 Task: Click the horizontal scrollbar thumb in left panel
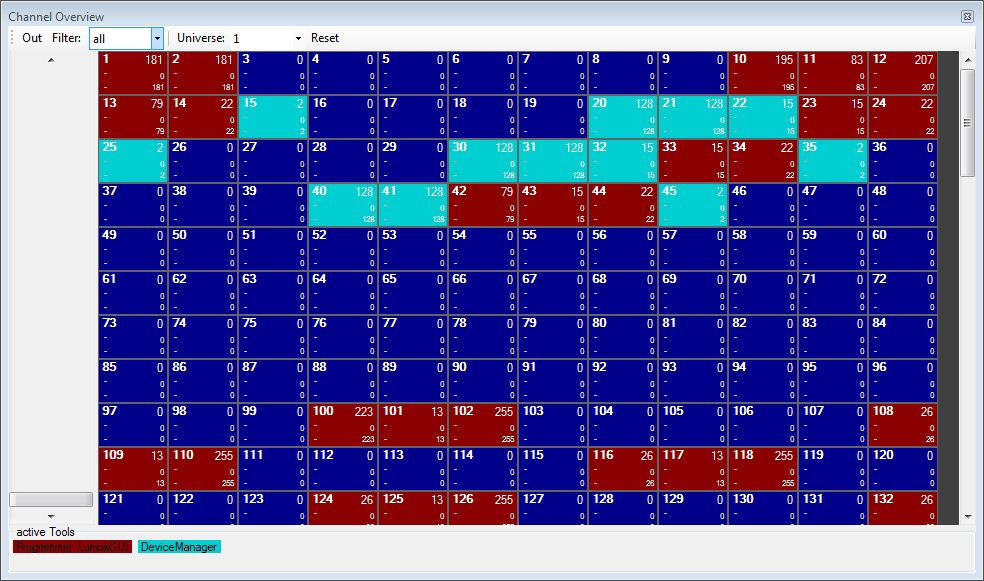[51, 499]
